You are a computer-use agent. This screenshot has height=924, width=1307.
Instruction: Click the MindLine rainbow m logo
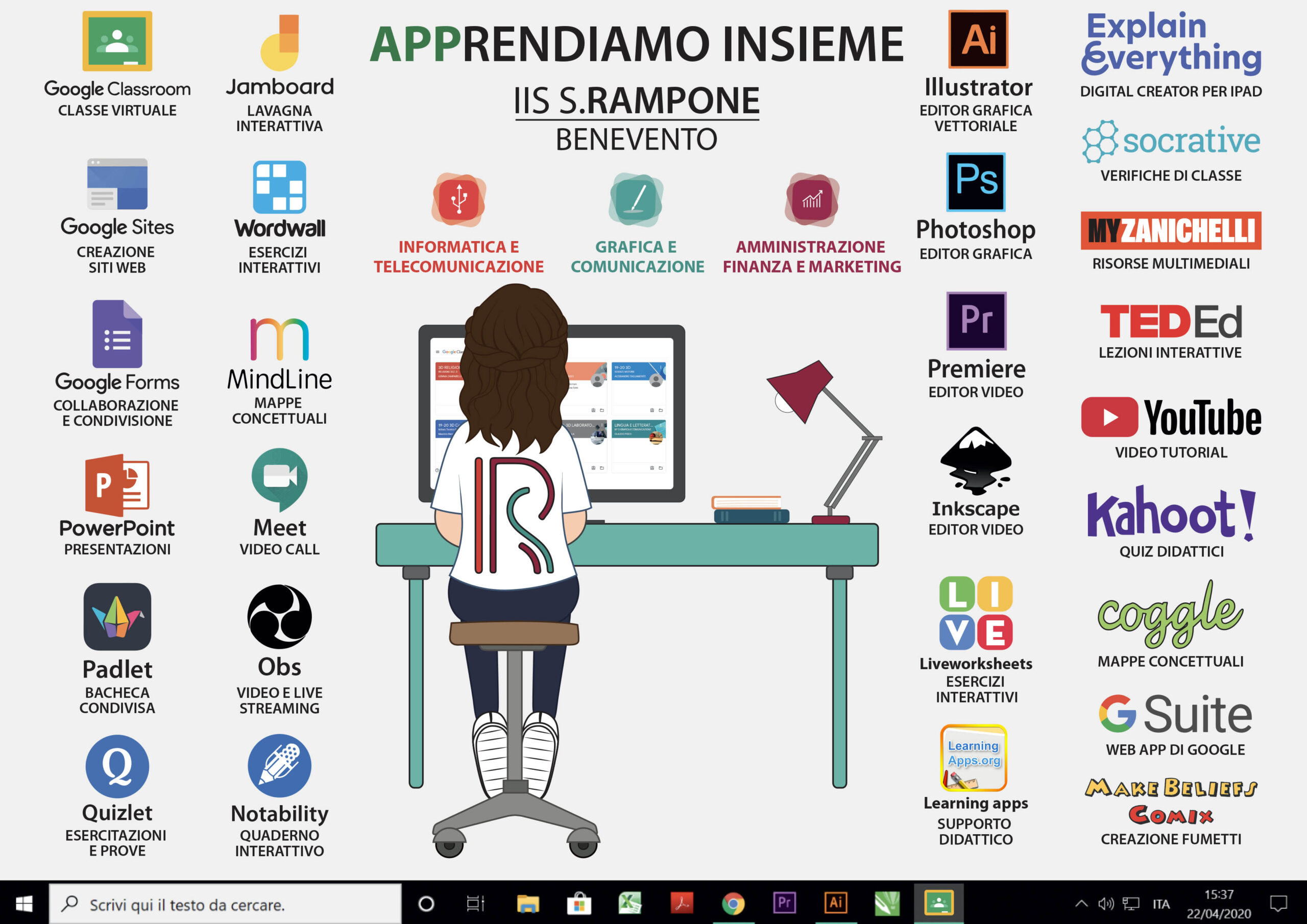point(279,339)
